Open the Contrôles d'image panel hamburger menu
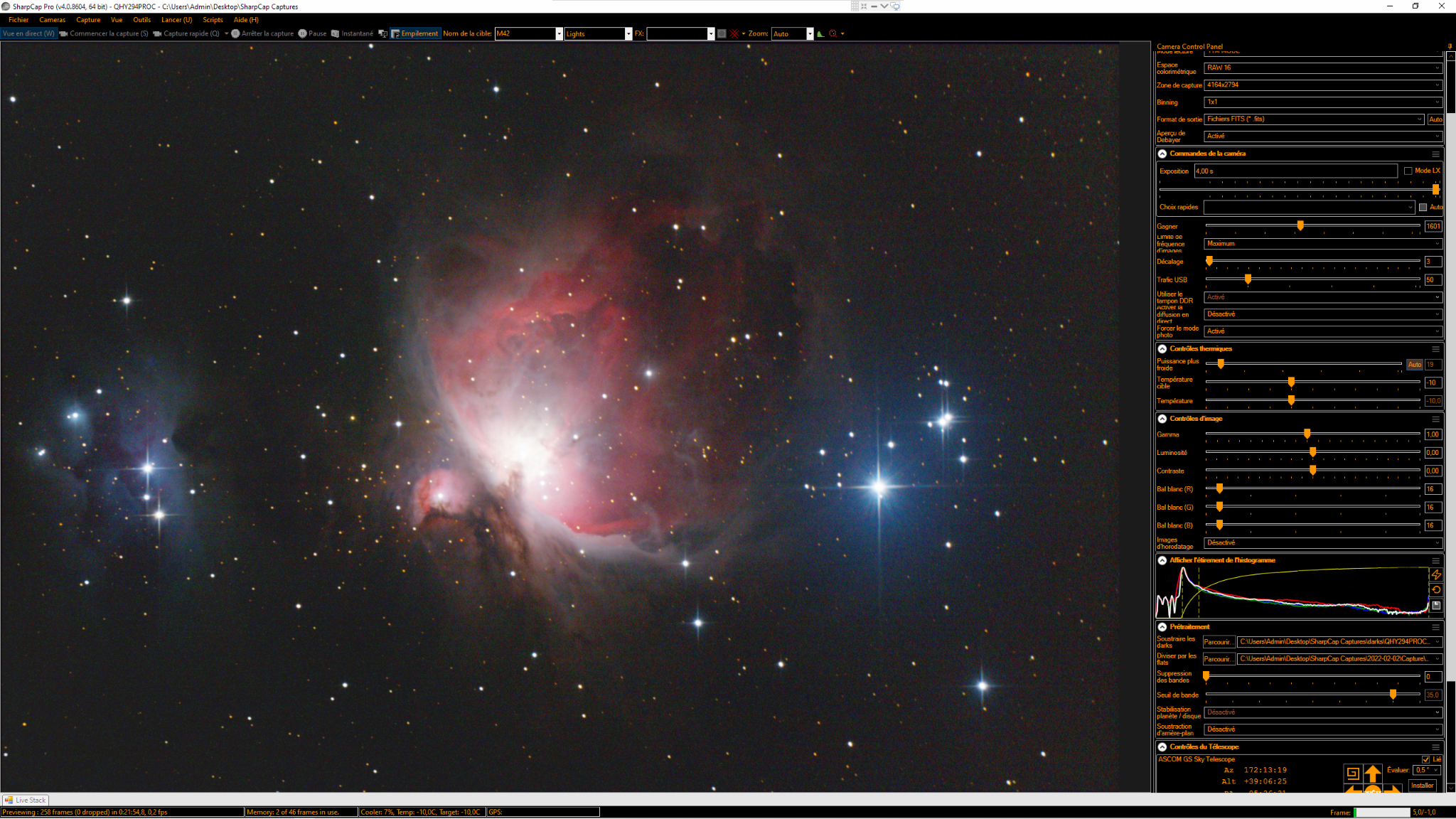1456x819 pixels. pos(1435,419)
